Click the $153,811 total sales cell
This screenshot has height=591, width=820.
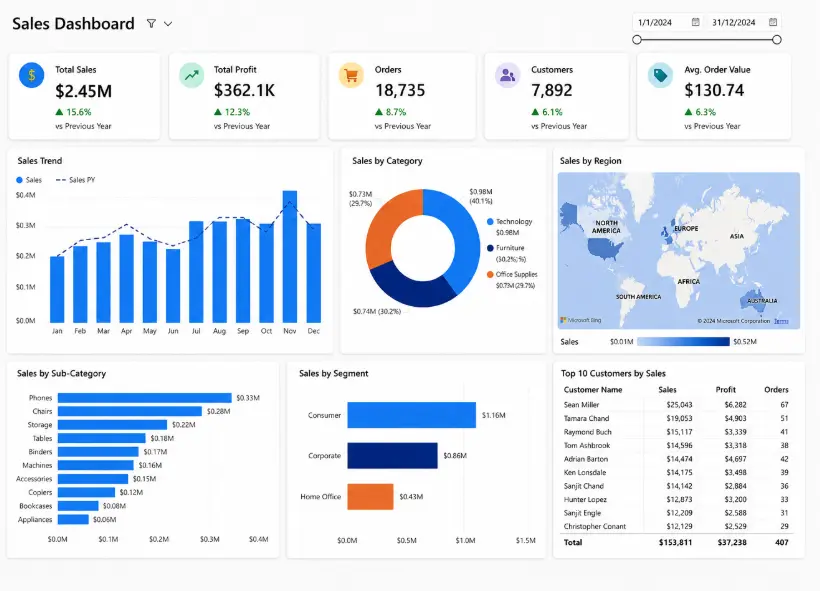pyautogui.click(x=675, y=543)
